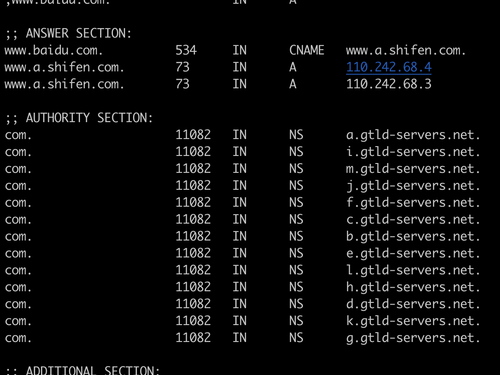Viewport: 500px width, 375px height.
Task: Click j.gtld-servers.net. nameserver entry
Action: point(413,186)
